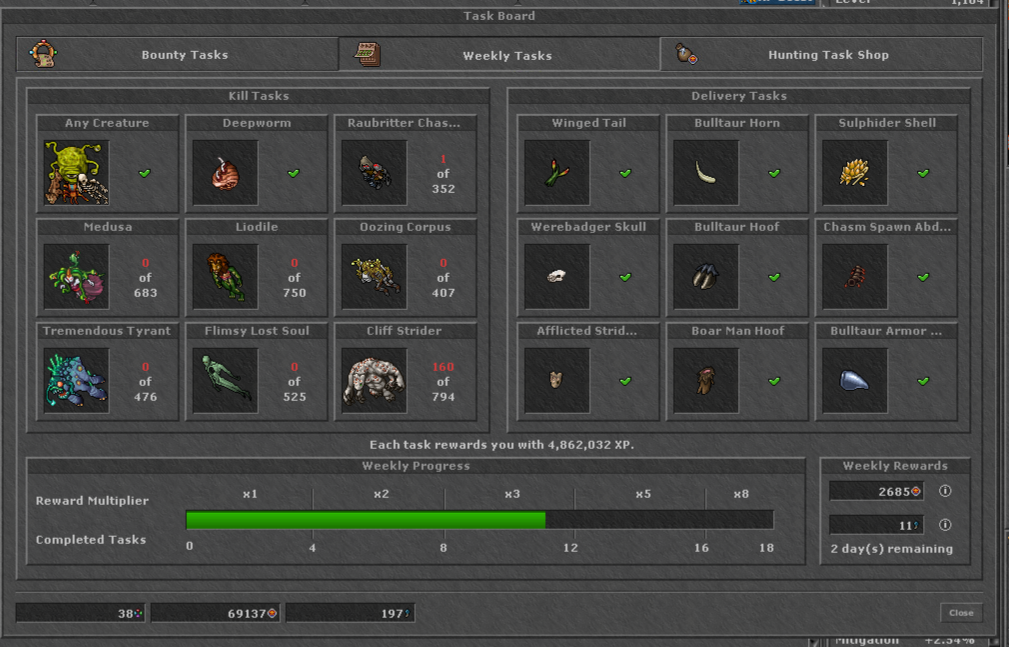Click the 2 day(s) remaining text
Screen dimensions: 1009x647
click(x=891, y=549)
